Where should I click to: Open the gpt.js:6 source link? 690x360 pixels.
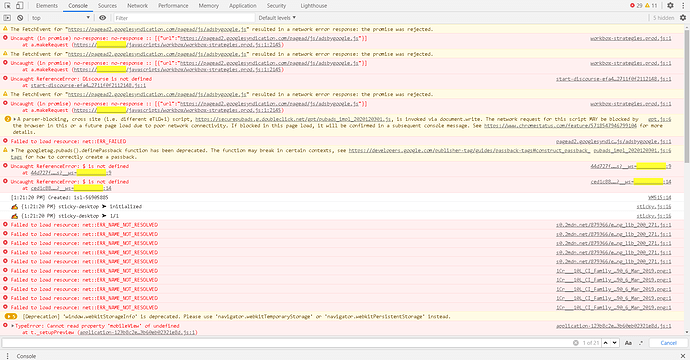659,119
